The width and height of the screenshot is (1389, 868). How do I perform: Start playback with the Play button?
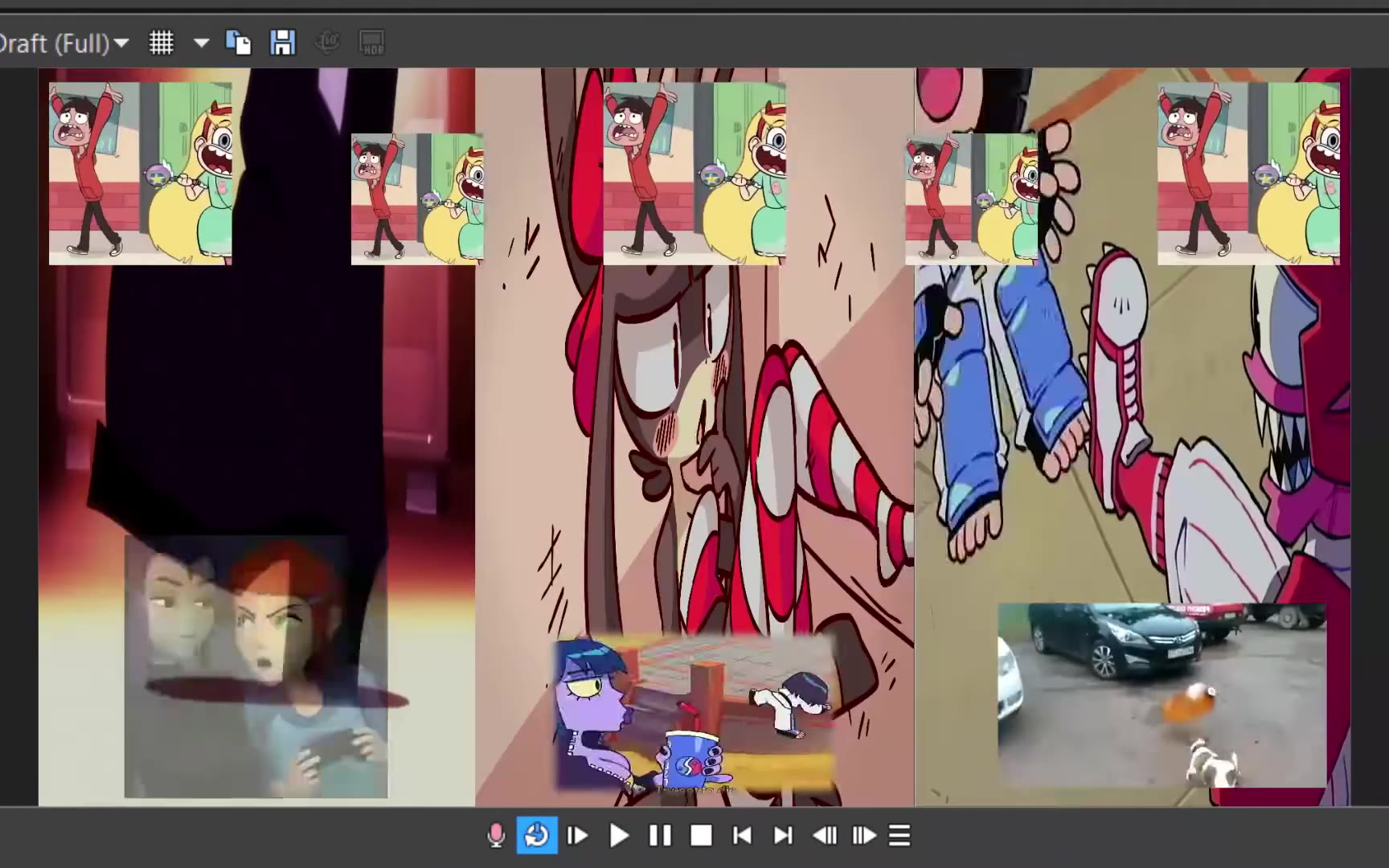(x=619, y=836)
